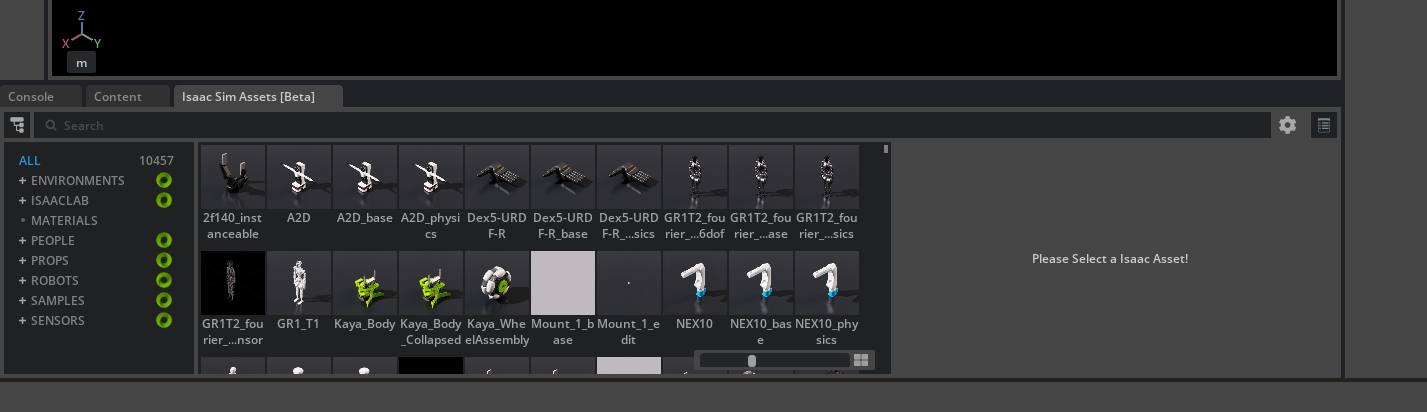
Task: Select the ALL assets category
Action: [x=30, y=161]
